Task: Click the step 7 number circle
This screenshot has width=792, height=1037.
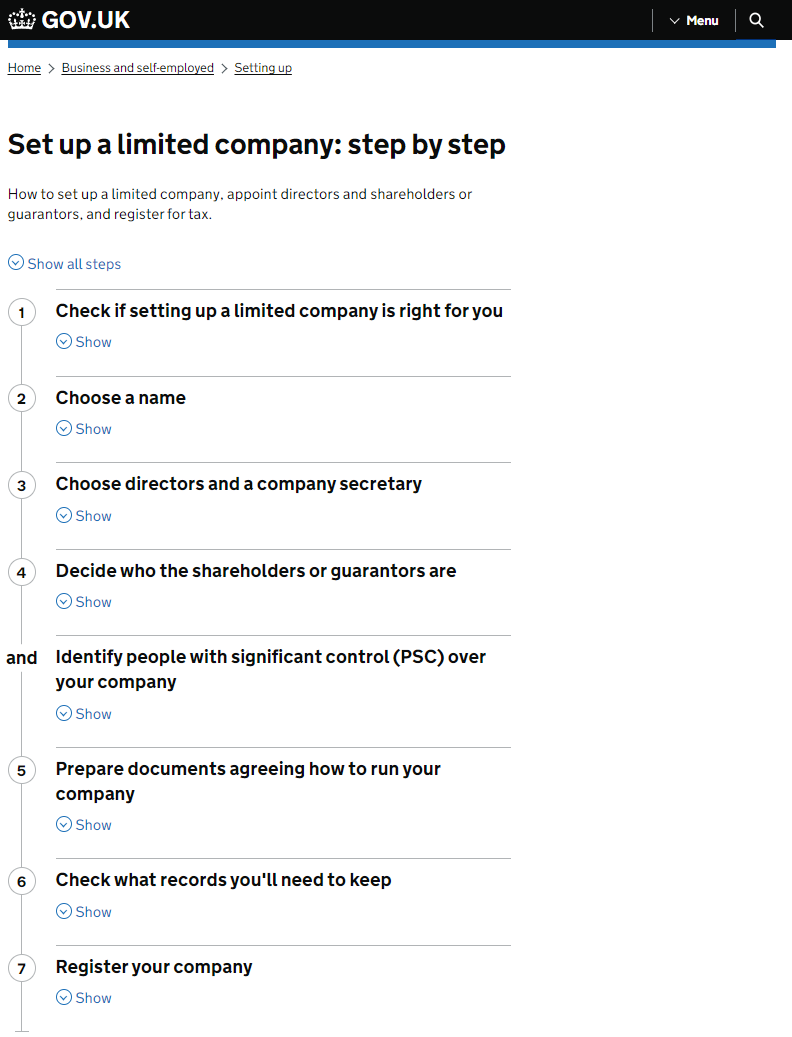Action: (x=22, y=968)
